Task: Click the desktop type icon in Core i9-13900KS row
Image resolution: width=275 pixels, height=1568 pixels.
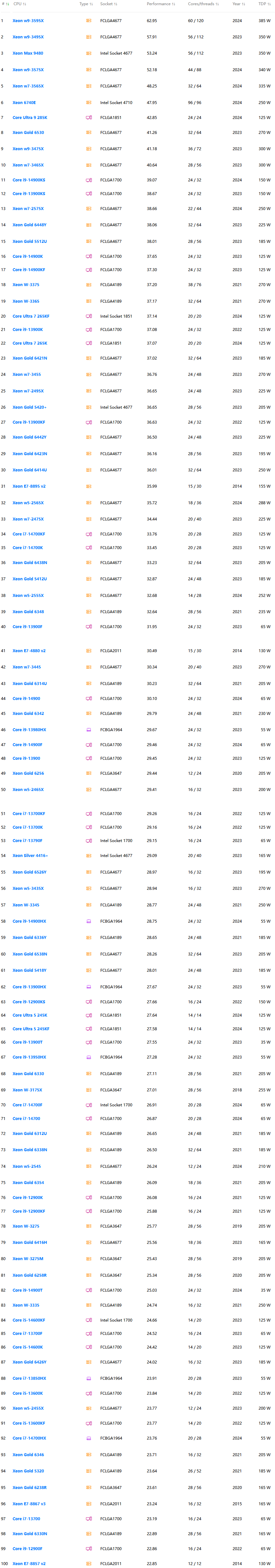Action: click(x=89, y=193)
